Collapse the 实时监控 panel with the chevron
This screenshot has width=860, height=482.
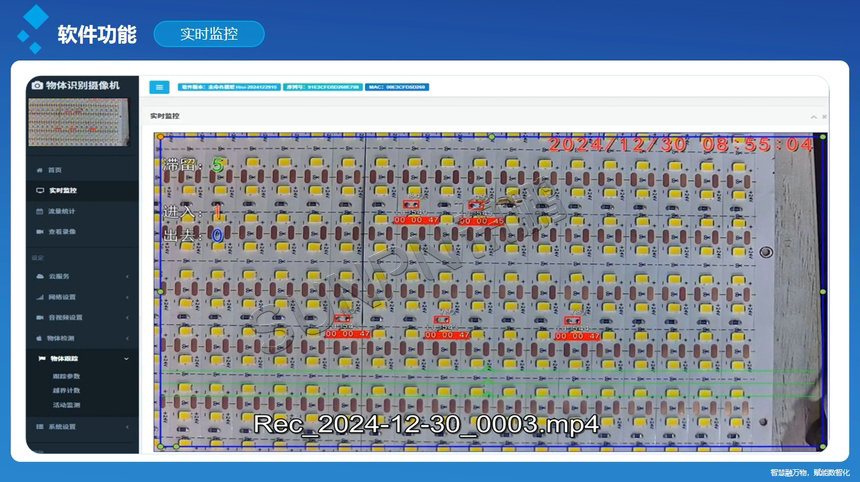point(813,117)
